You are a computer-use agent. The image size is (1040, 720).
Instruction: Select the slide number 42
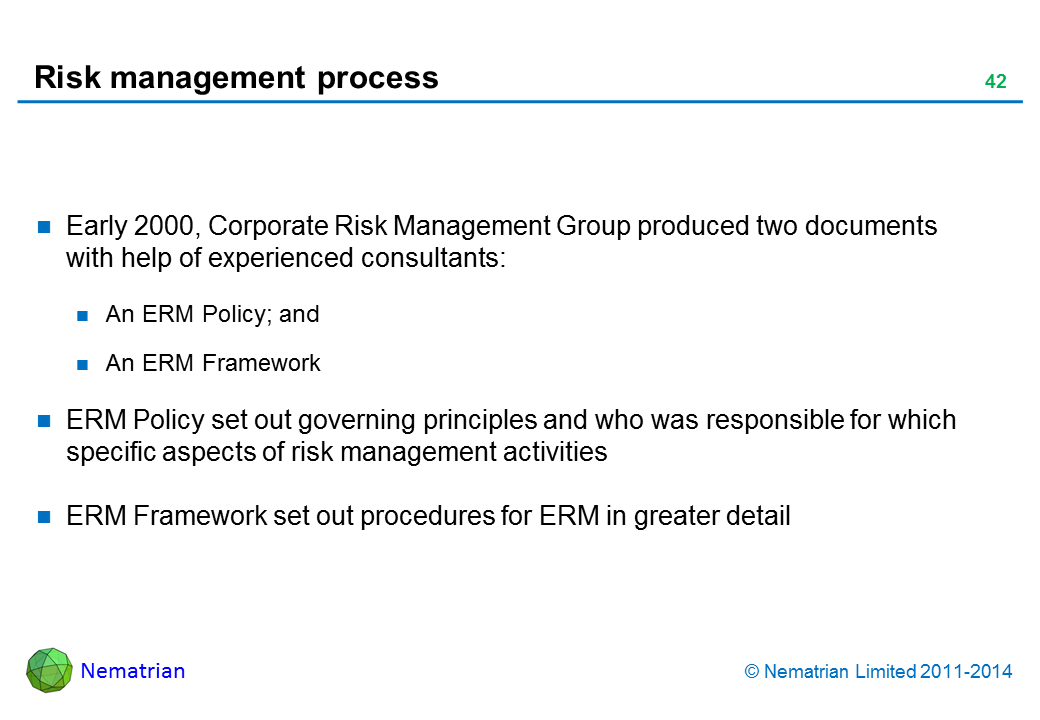pos(994,82)
